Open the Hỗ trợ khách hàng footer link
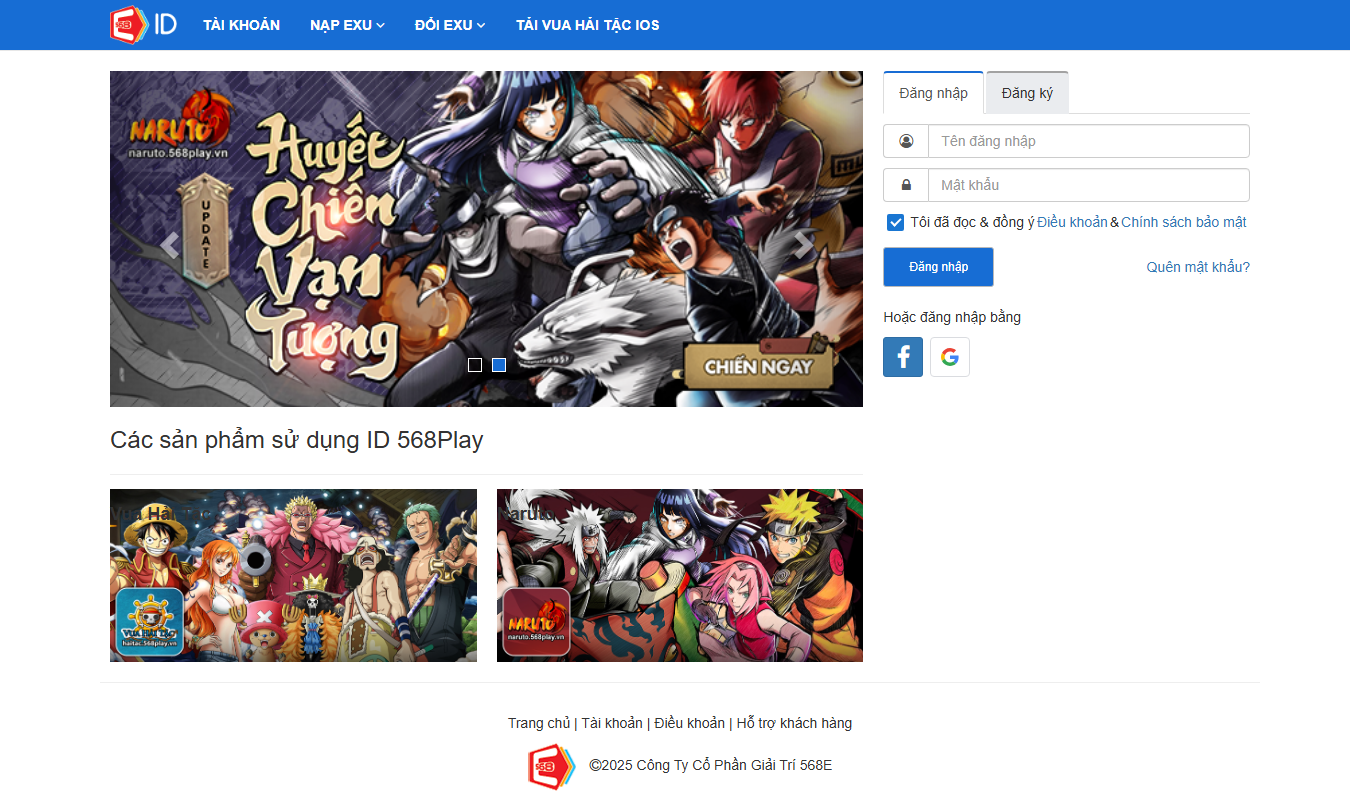The width and height of the screenshot is (1350, 809). (x=794, y=723)
